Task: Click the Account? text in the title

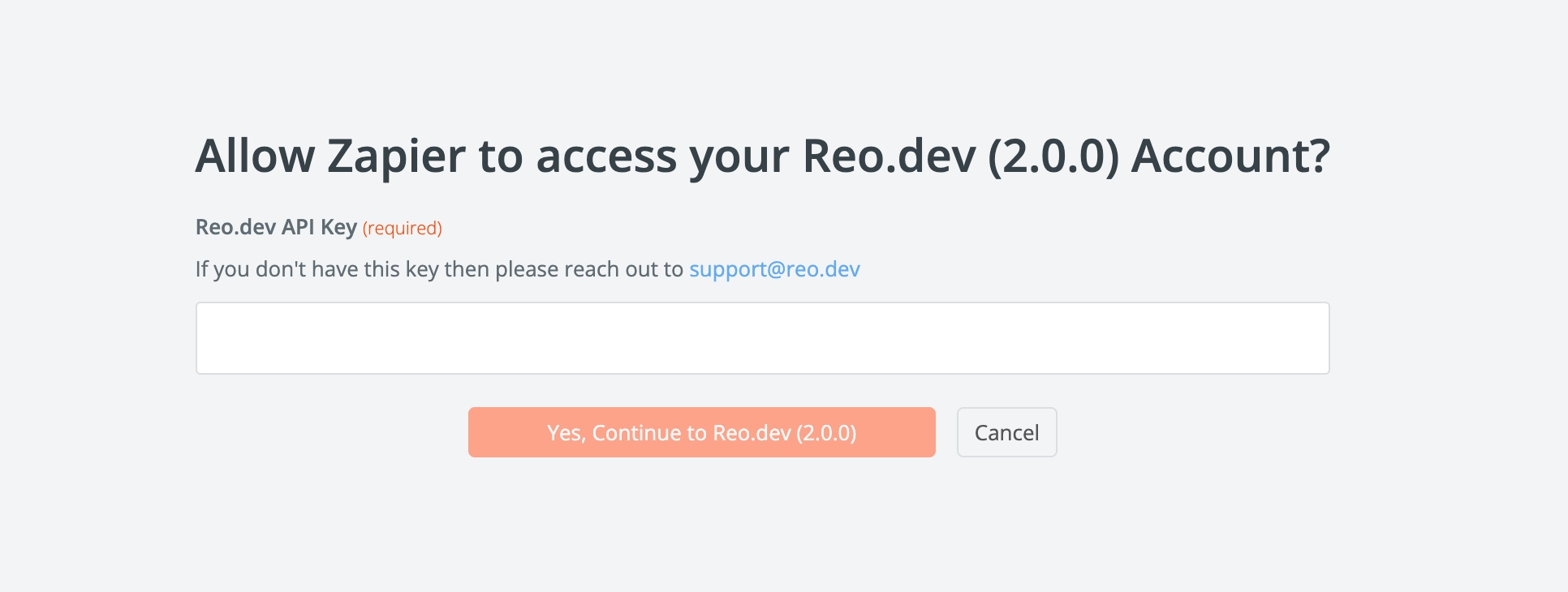Action: (1230, 156)
